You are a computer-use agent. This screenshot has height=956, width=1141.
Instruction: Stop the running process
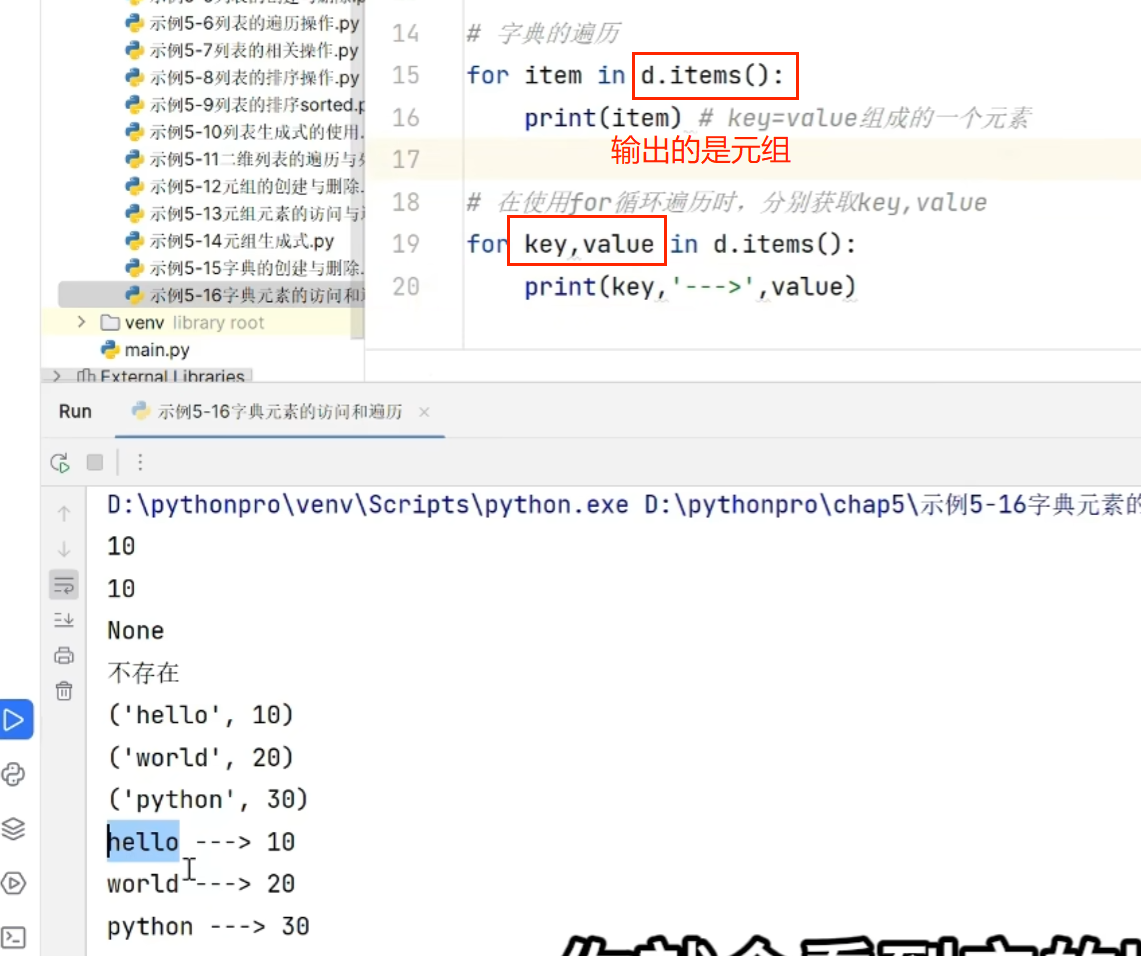[95, 462]
